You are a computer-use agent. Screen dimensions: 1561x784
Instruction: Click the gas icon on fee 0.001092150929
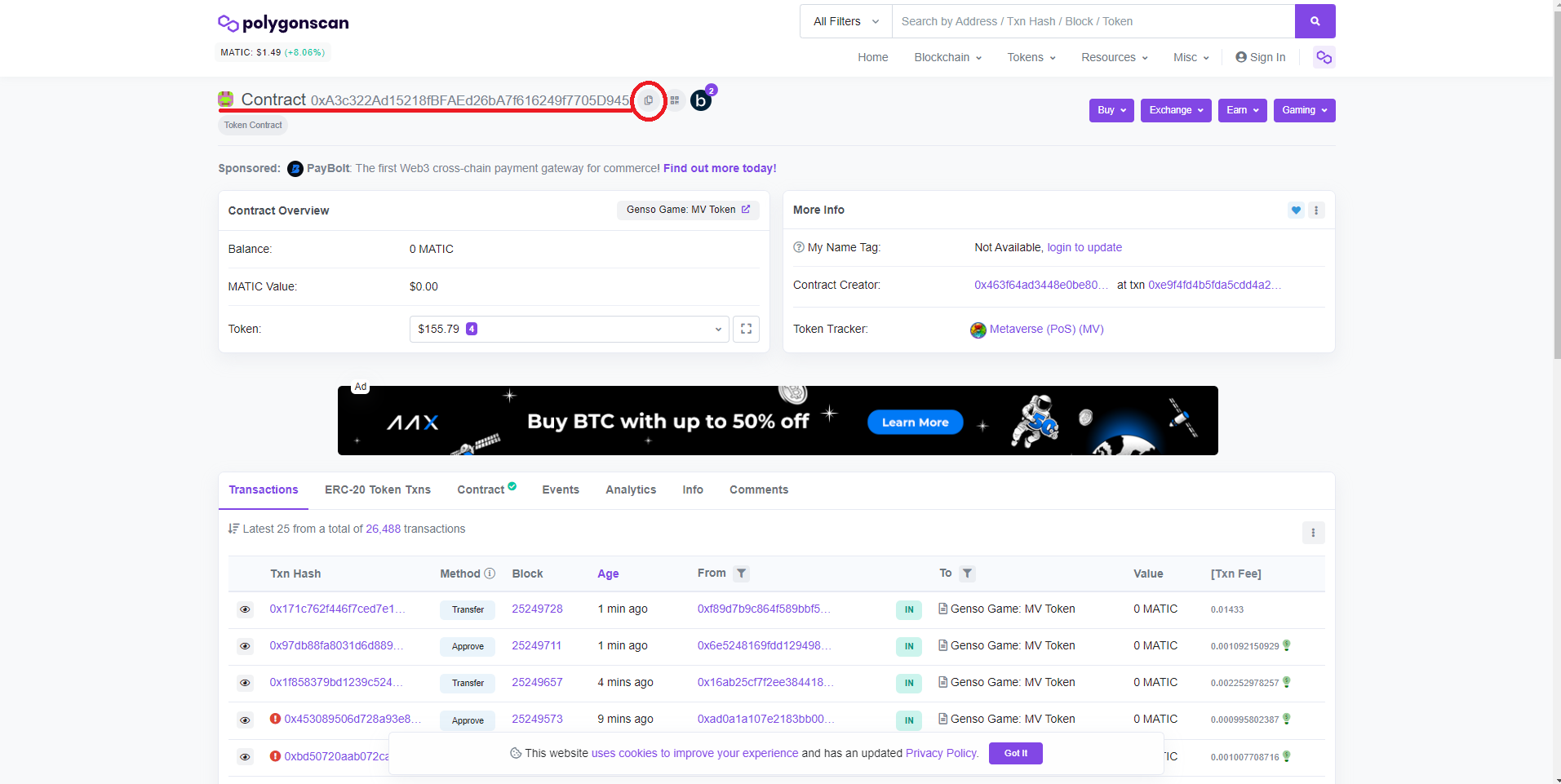tap(1287, 645)
